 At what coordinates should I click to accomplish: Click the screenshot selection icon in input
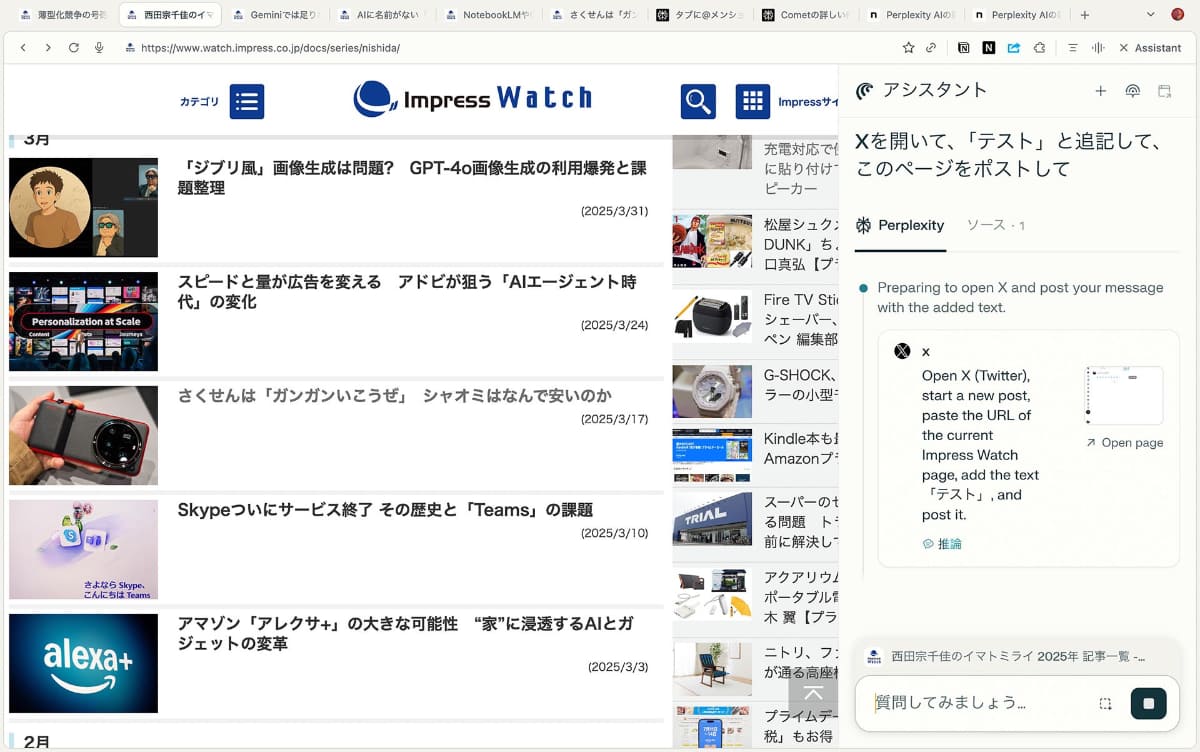[1105, 703]
